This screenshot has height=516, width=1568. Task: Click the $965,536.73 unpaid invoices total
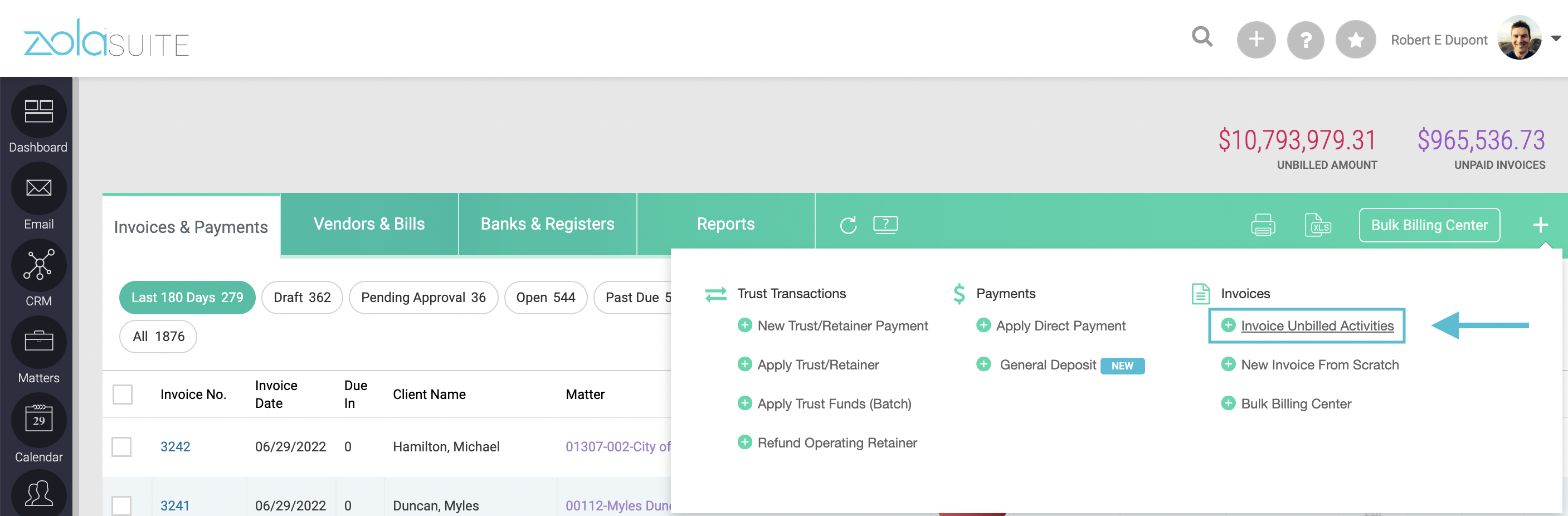point(1481,140)
